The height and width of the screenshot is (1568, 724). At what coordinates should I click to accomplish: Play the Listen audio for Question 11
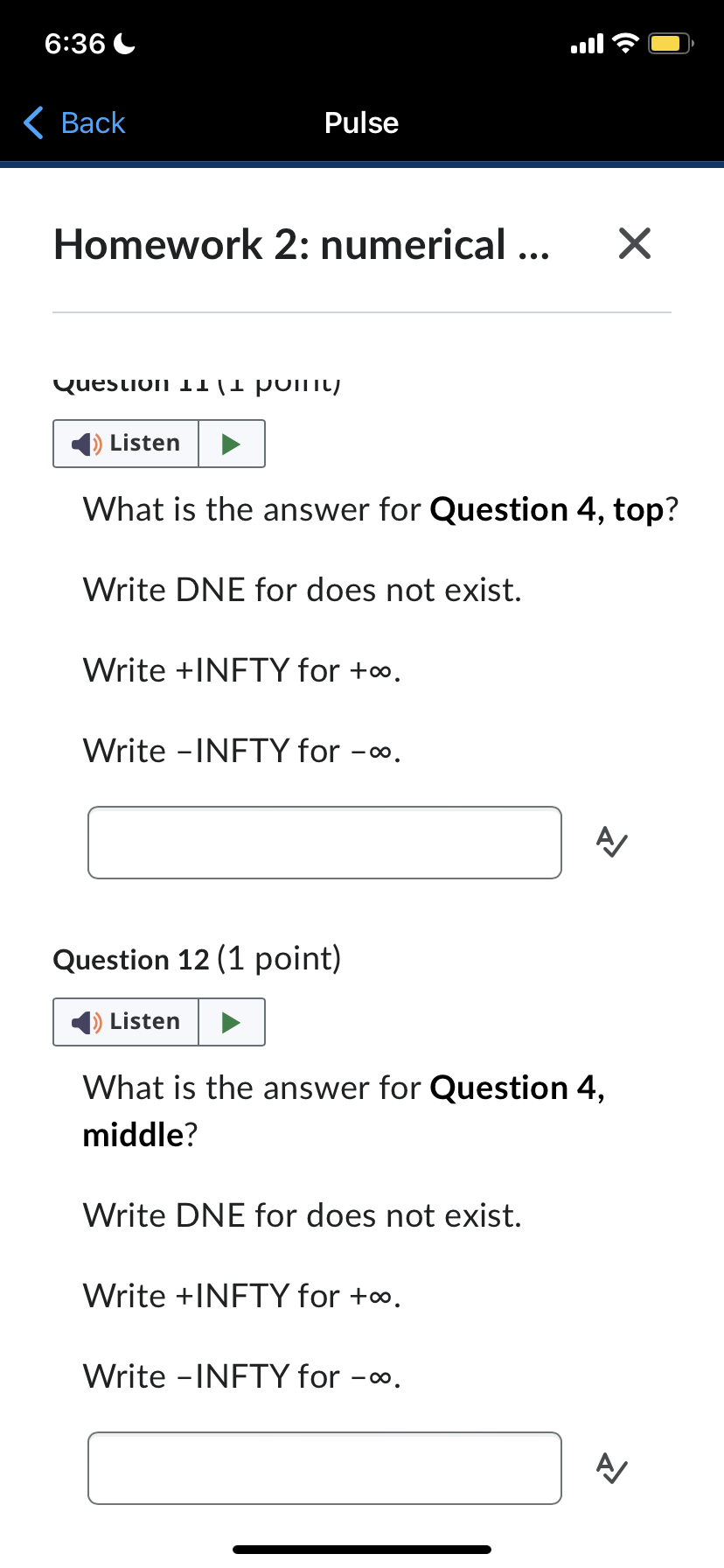pyautogui.click(x=125, y=443)
